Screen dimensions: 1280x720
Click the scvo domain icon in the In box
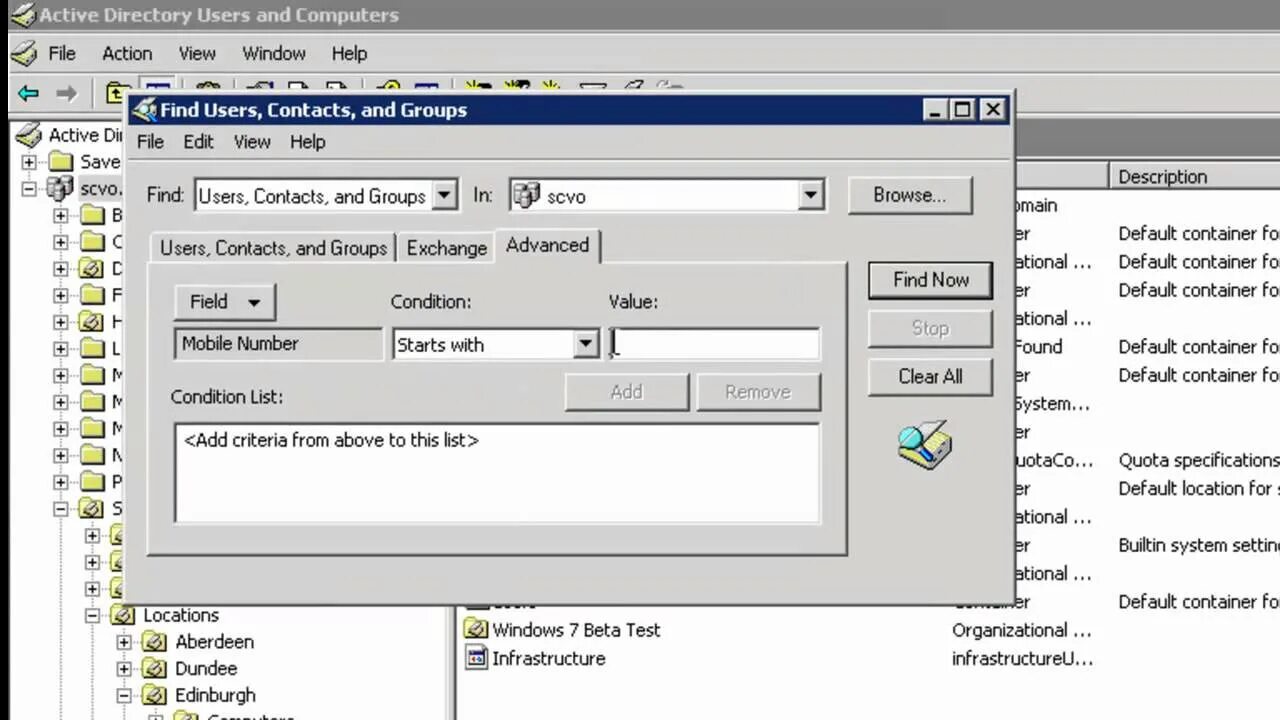[x=527, y=196]
